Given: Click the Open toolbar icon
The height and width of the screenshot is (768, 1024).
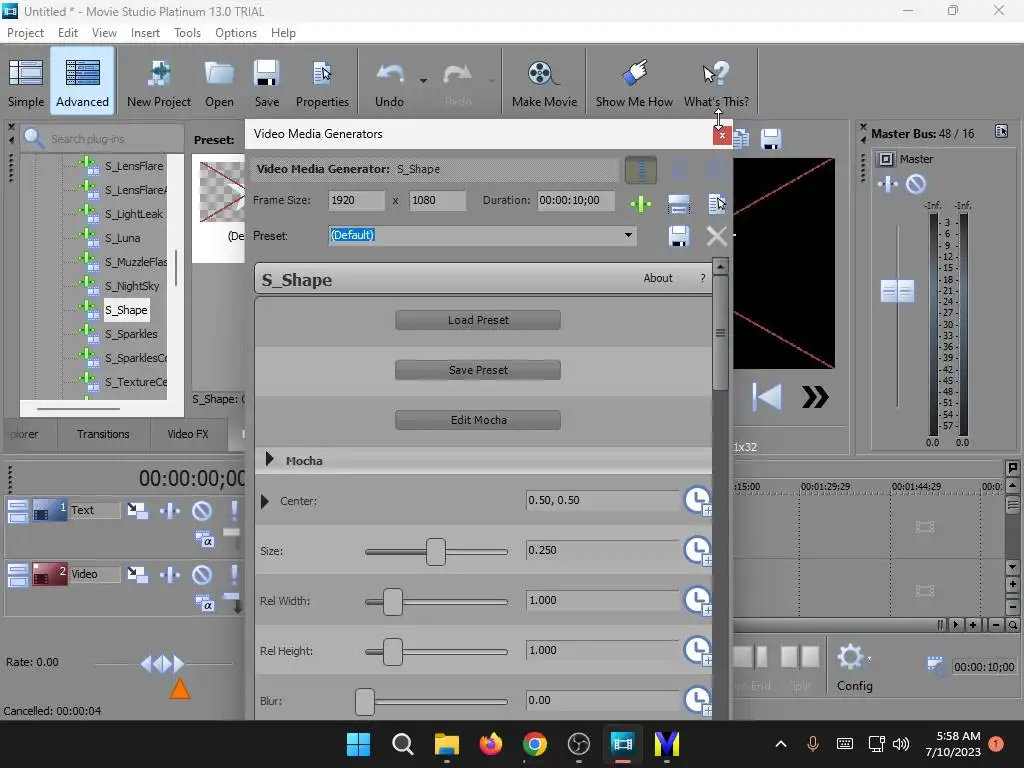Looking at the screenshot, I should 219,83.
